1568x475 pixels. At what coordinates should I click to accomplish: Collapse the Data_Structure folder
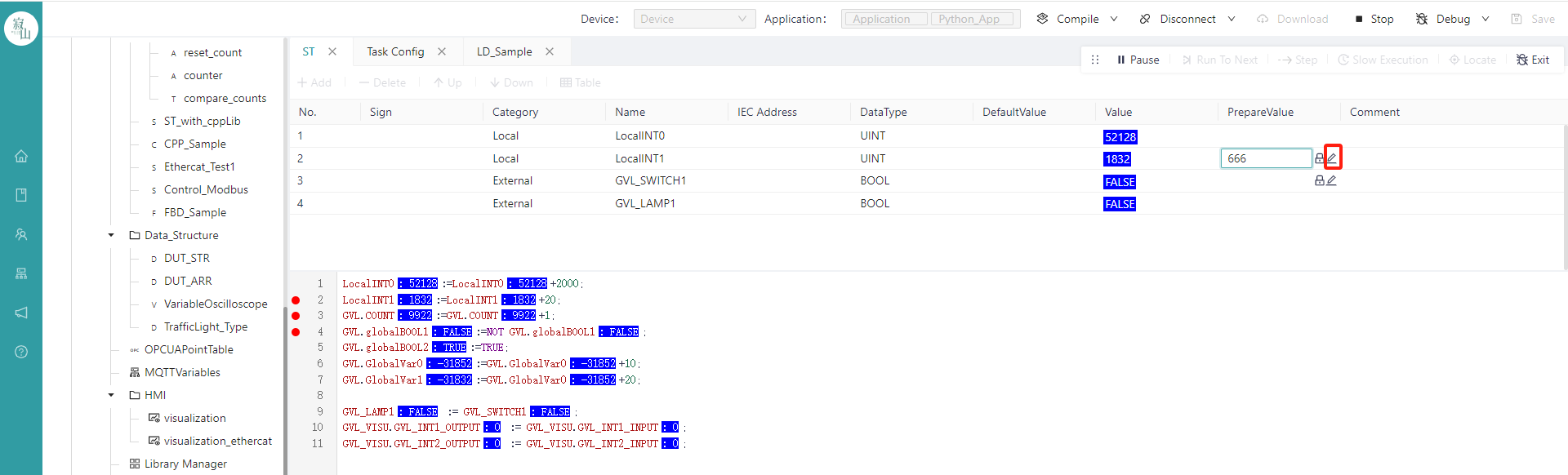tap(111, 235)
